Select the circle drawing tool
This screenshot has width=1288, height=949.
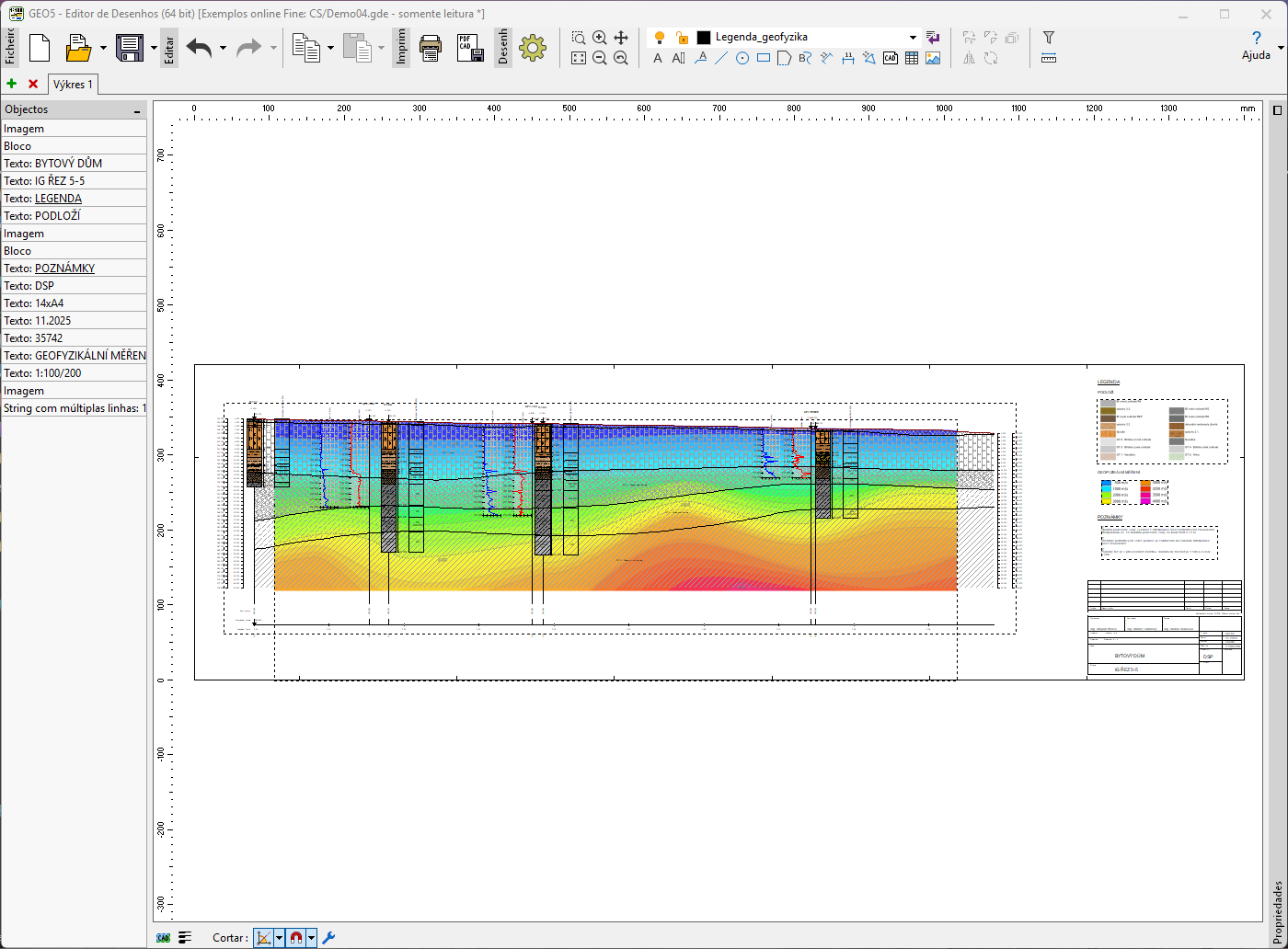pos(742,58)
